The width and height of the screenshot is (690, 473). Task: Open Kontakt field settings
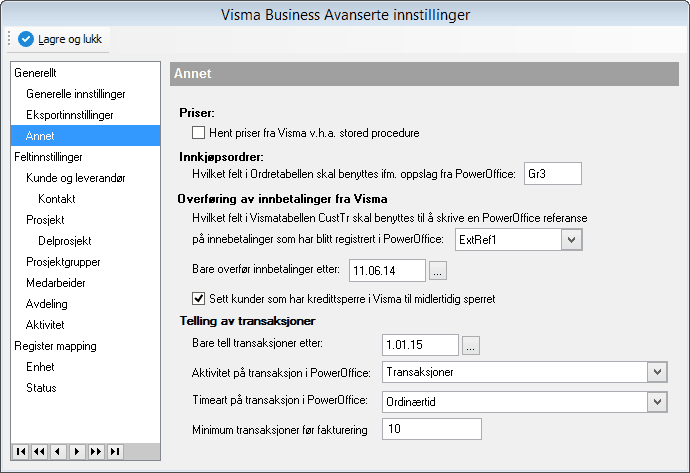pyautogui.click(x=57, y=199)
